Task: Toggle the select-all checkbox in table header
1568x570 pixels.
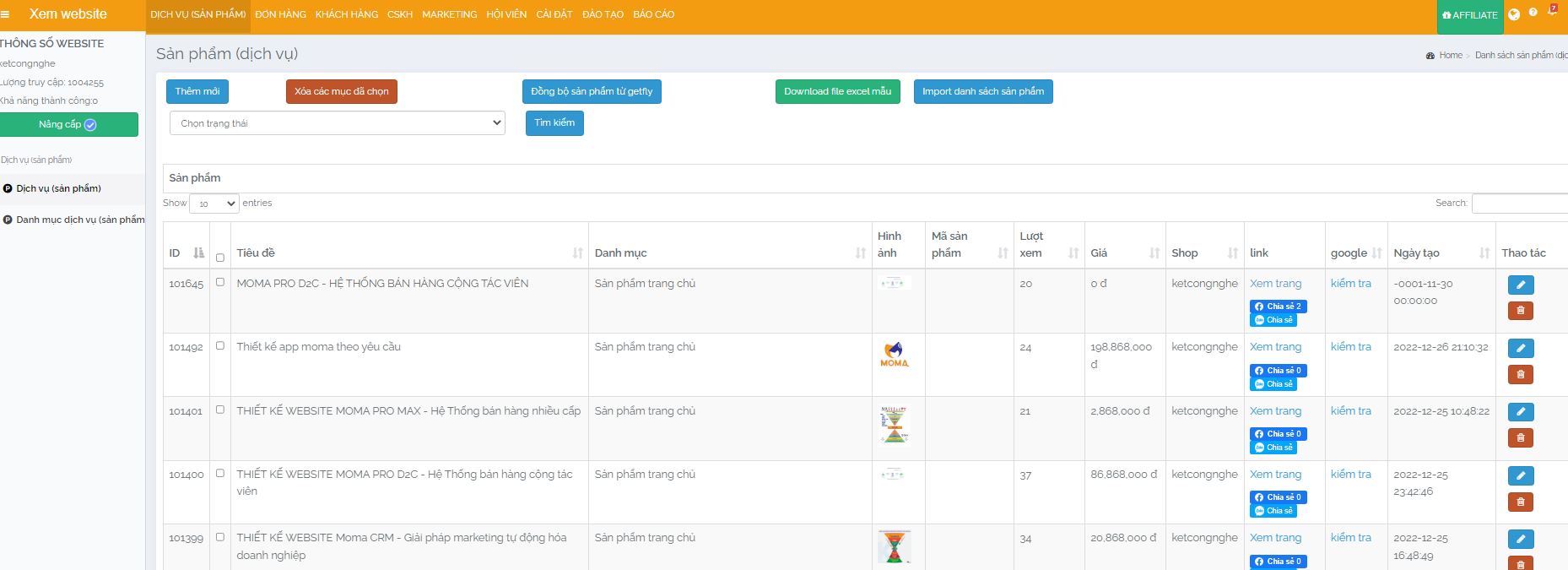Action: coord(220,258)
